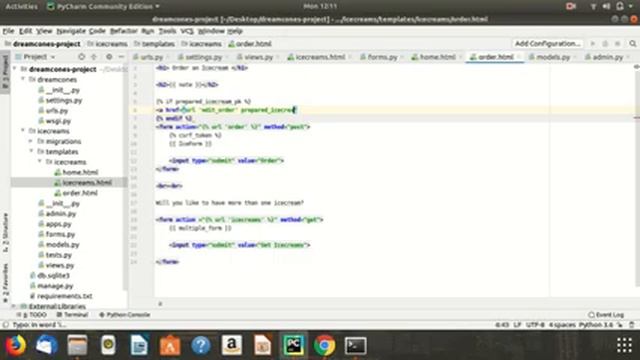Screen dimensions: 640x360
Task: Open Project panel settings gear
Action: point(109,57)
